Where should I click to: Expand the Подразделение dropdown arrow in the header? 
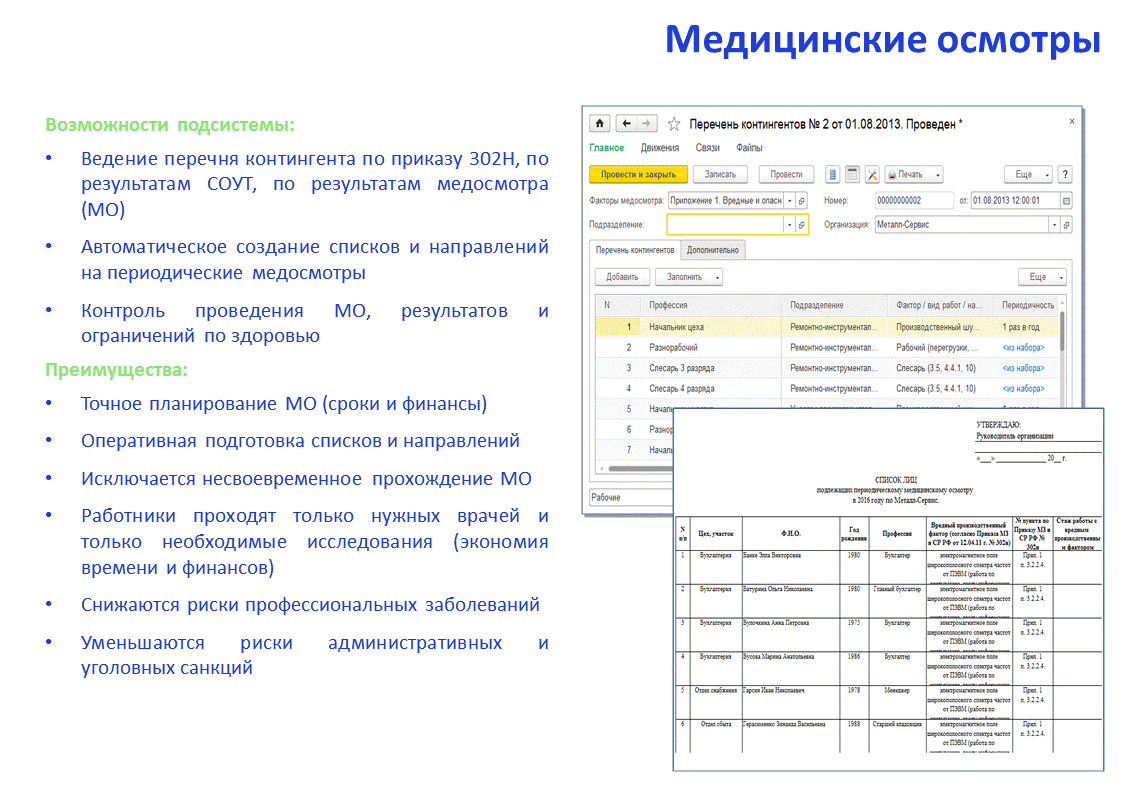pyautogui.click(x=790, y=225)
